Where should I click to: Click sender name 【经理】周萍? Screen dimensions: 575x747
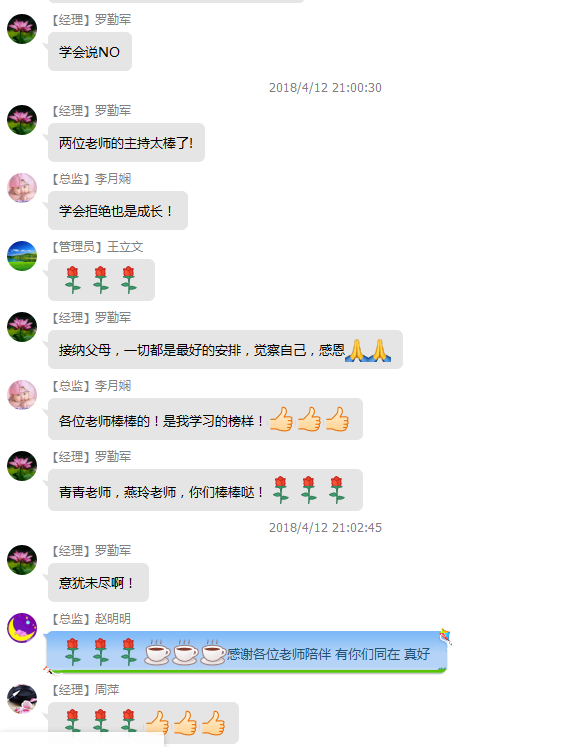coord(85,690)
